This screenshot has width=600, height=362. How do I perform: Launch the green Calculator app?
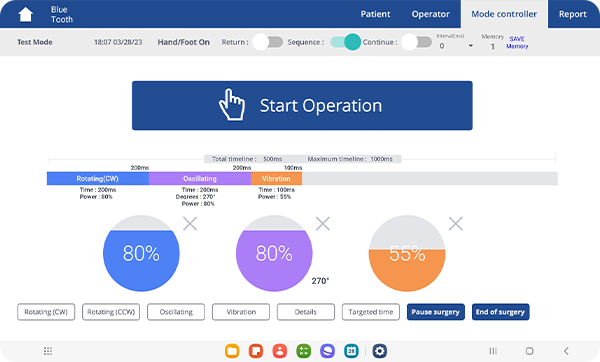[x=303, y=351]
